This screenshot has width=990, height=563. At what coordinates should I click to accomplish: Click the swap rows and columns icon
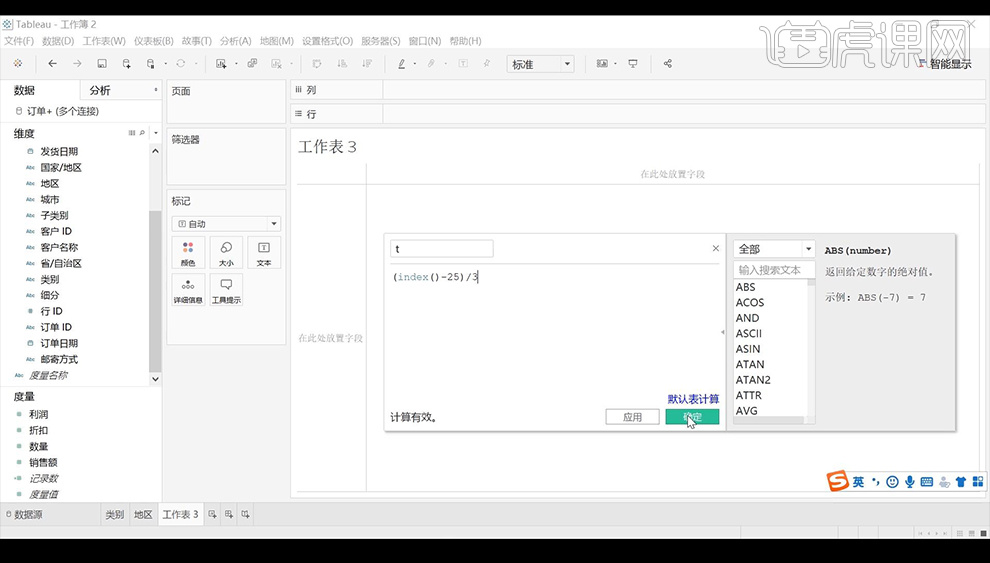click(x=317, y=64)
